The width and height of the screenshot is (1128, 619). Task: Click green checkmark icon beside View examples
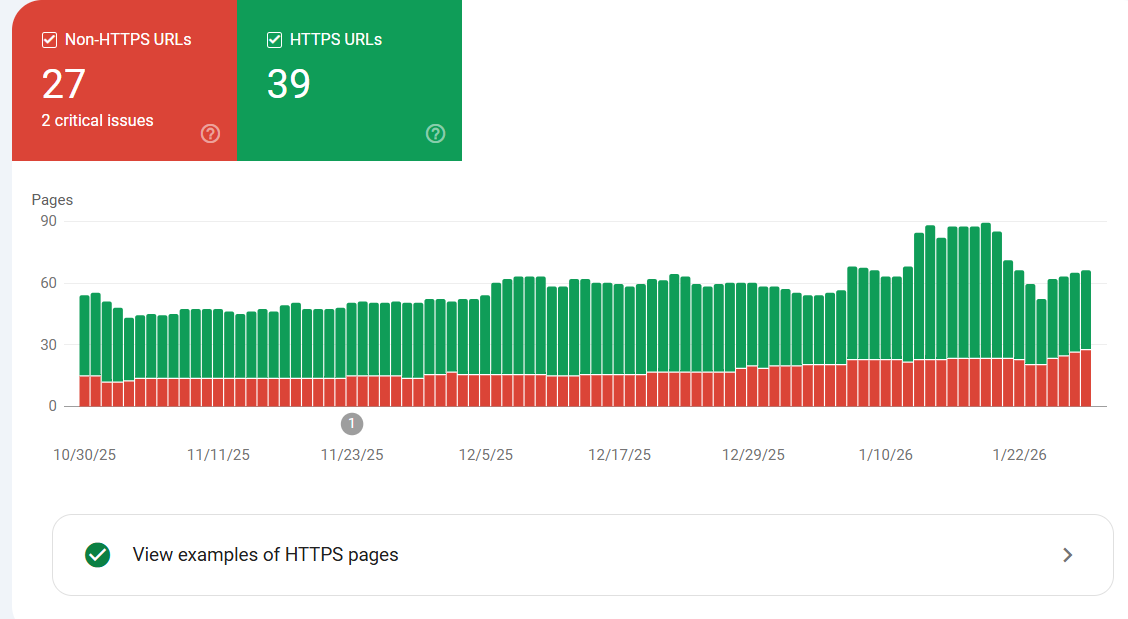pos(98,555)
